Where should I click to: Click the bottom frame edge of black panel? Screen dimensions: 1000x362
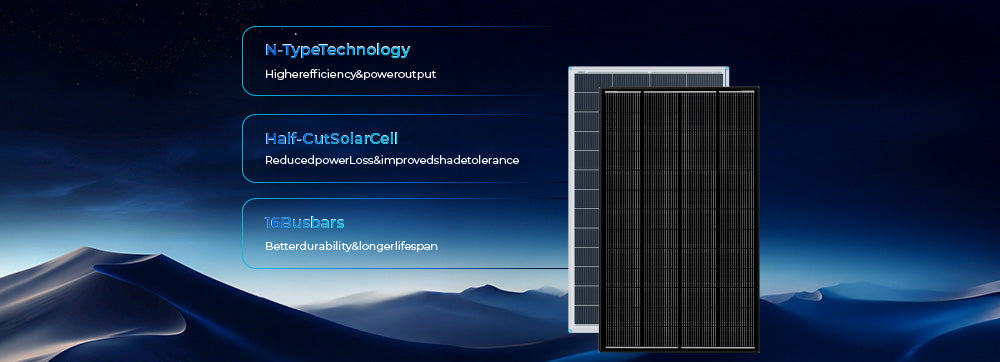point(679,350)
